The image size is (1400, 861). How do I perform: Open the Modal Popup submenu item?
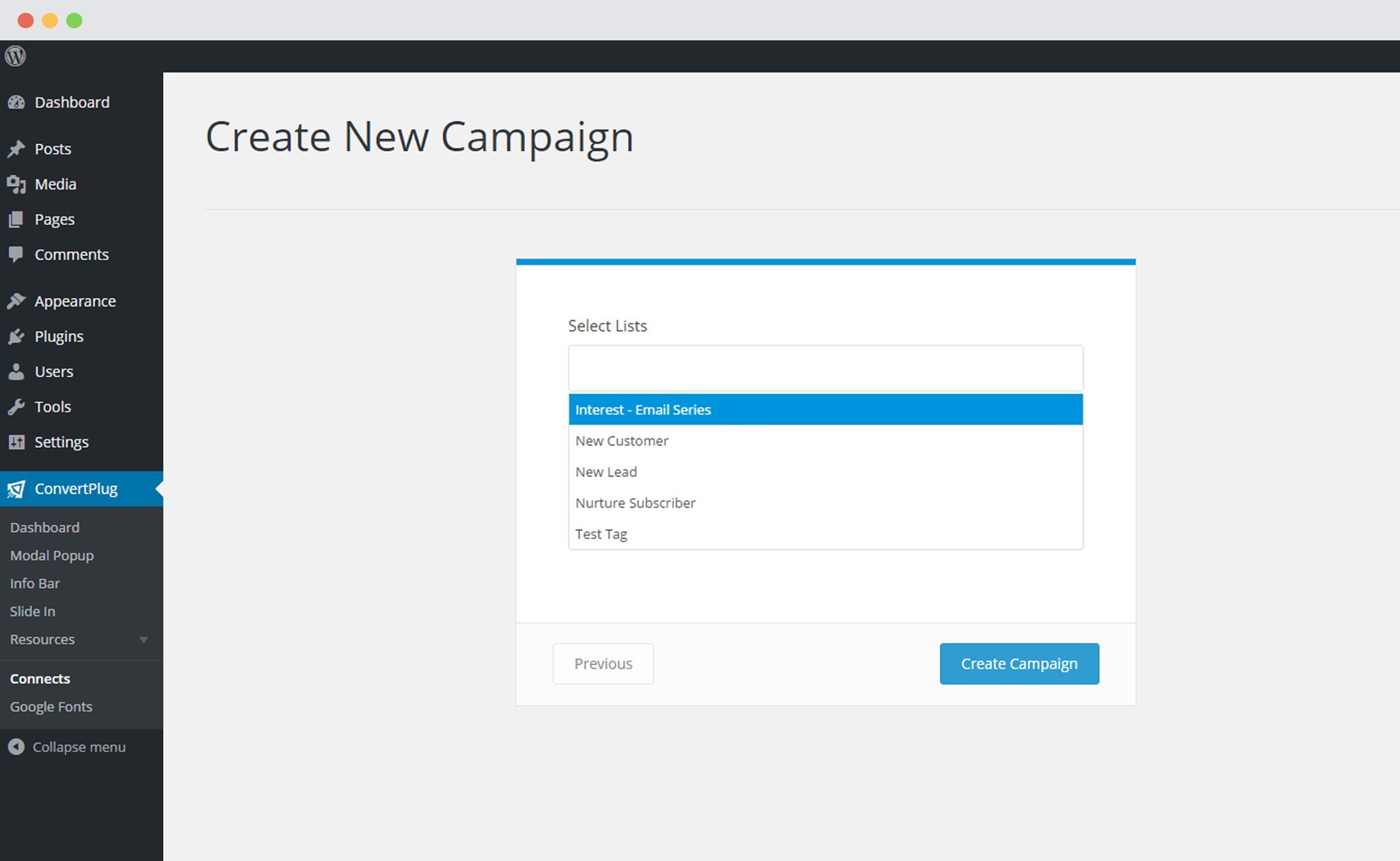pos(52,555)
